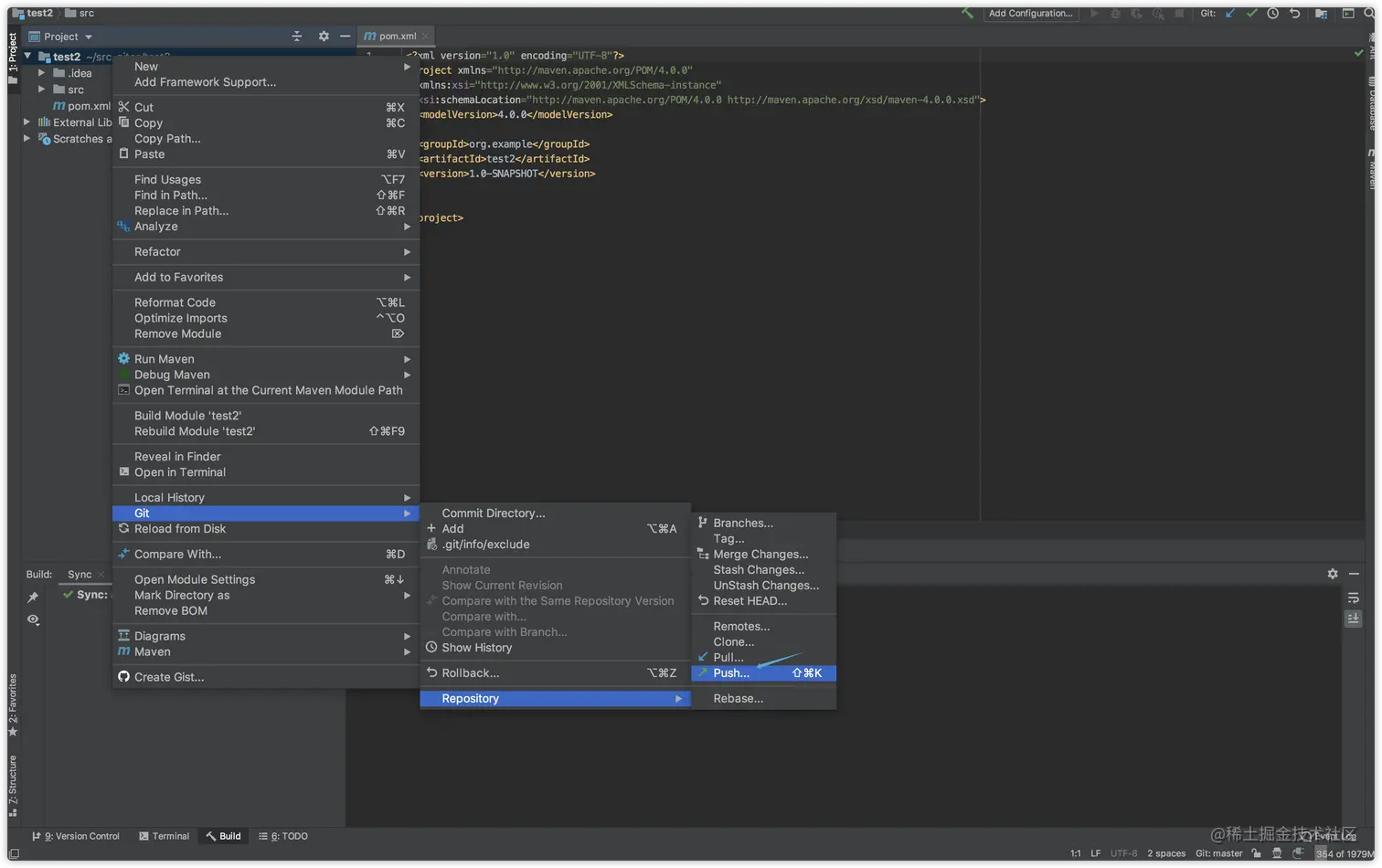The height and width of the screenshot is (868, 1382).
Task: Expand External Libraries node
Action: point(27,122)
